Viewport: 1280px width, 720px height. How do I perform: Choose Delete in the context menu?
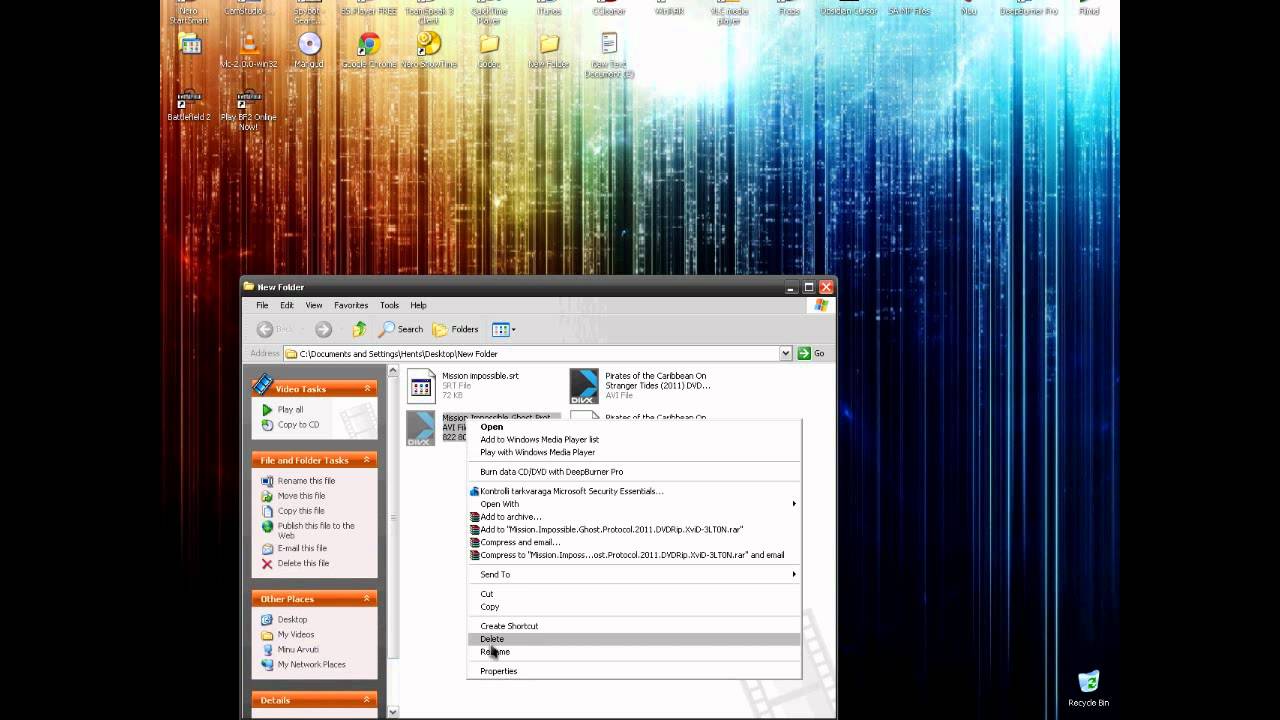[634, 639]
